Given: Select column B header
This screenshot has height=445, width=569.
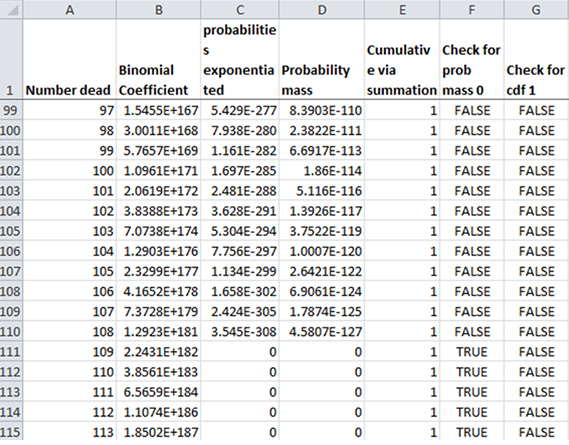Looking at the screenshot, I should click(x=159, y=9).
